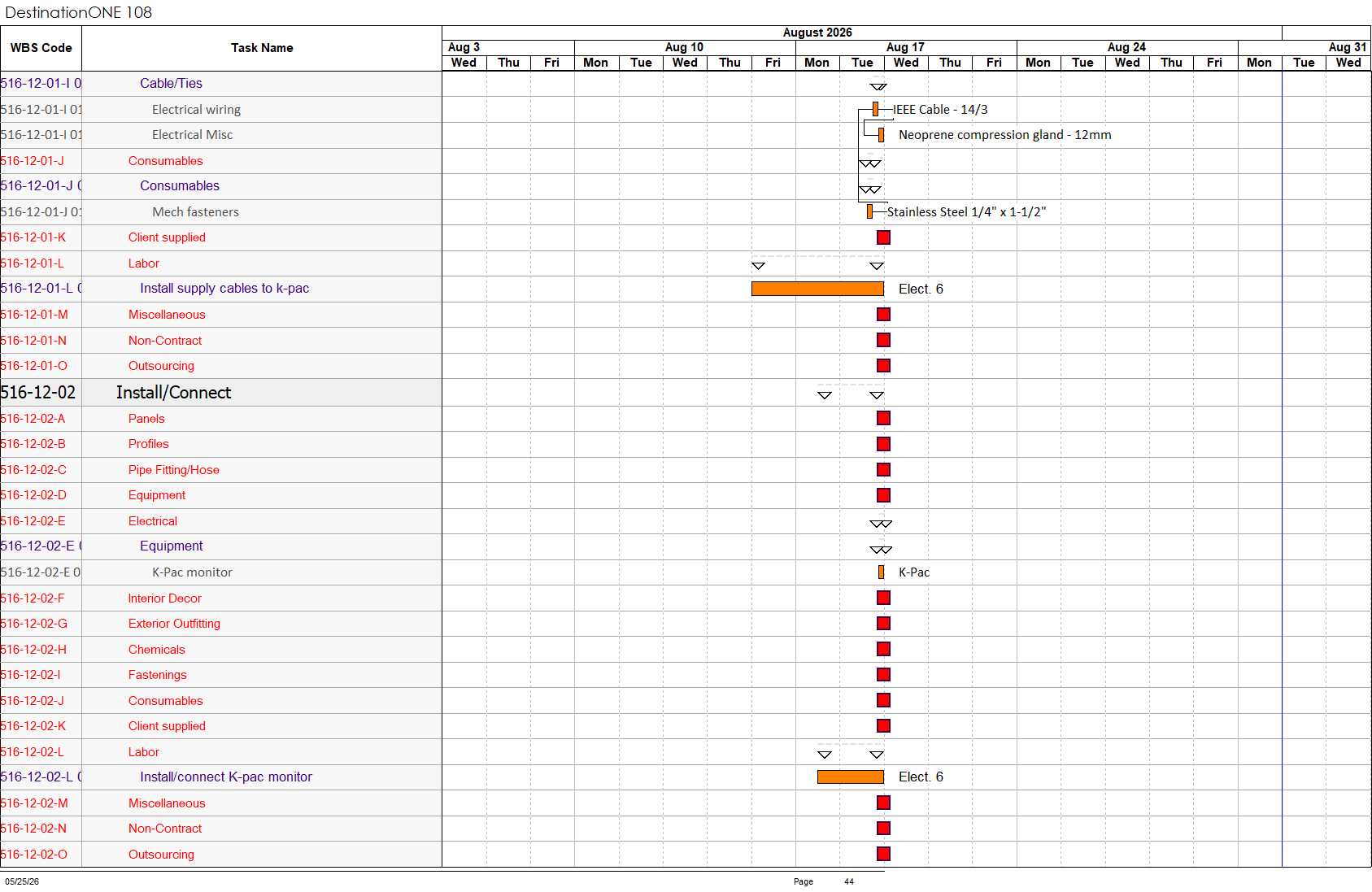Click summary marker in 516-12-02-E Electrical row
Screen dimensions: 1372x892
coord(881,524)
